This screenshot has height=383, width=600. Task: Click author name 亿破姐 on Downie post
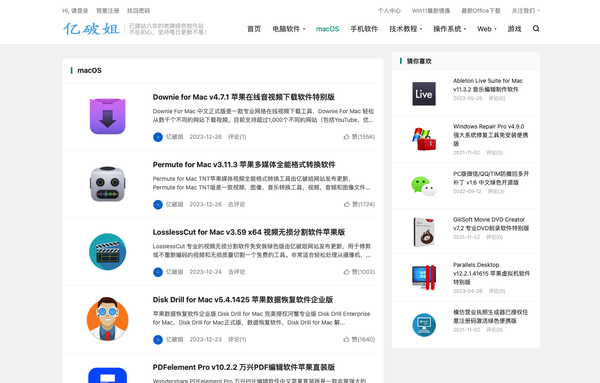174,137
